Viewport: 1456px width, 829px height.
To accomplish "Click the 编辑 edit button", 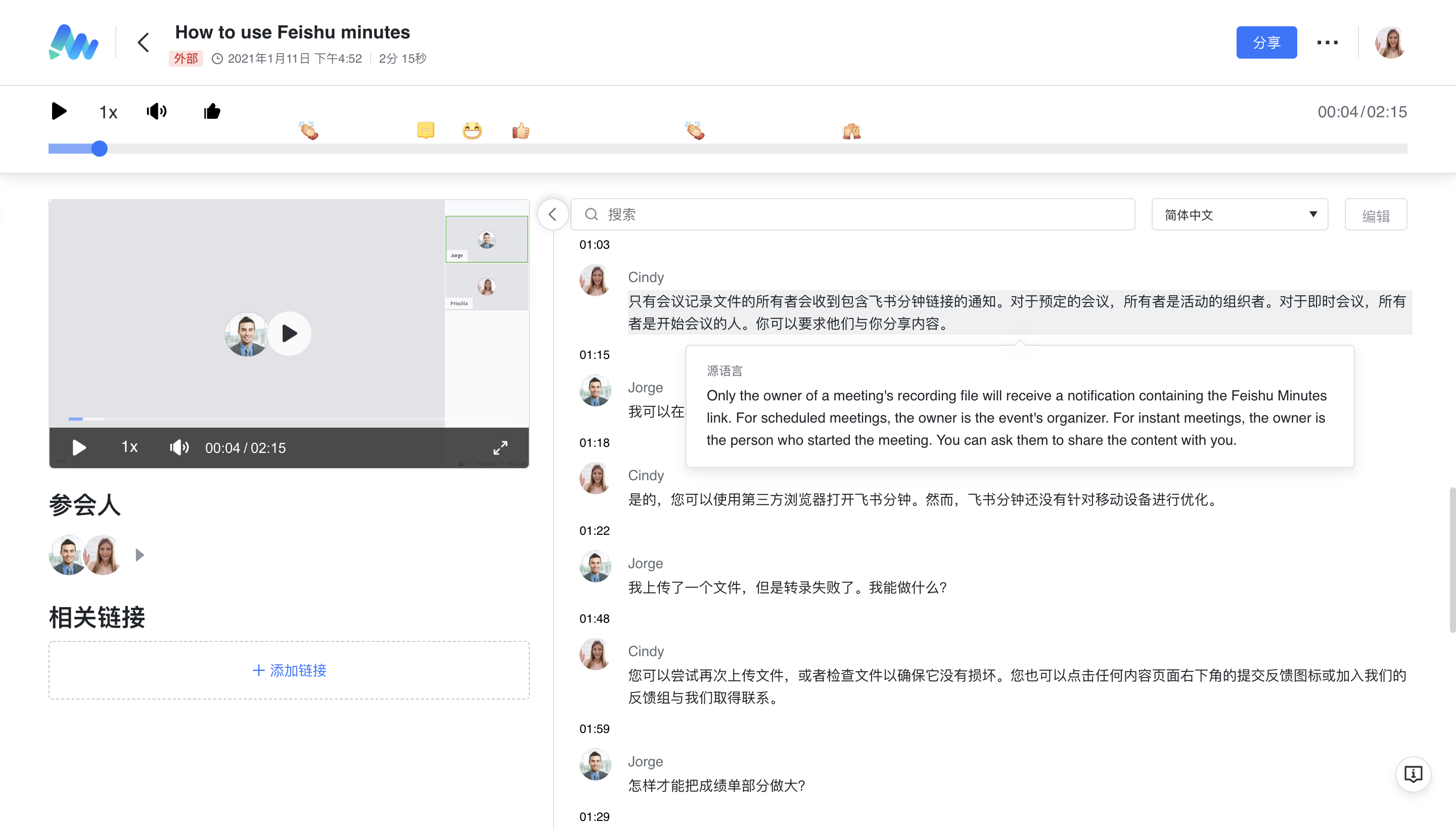I will click(1376, 215).
